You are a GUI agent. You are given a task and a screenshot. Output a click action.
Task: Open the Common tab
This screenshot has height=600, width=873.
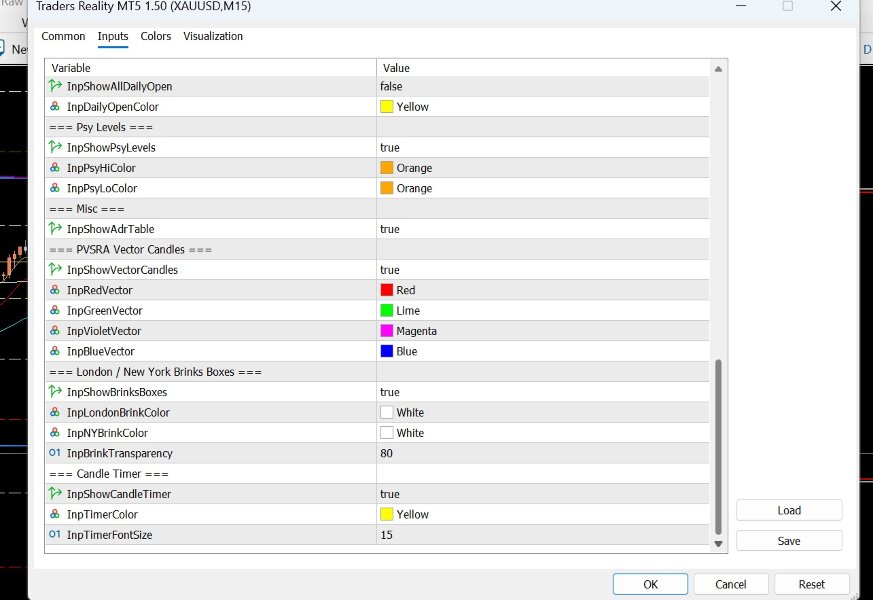point(63,36)
